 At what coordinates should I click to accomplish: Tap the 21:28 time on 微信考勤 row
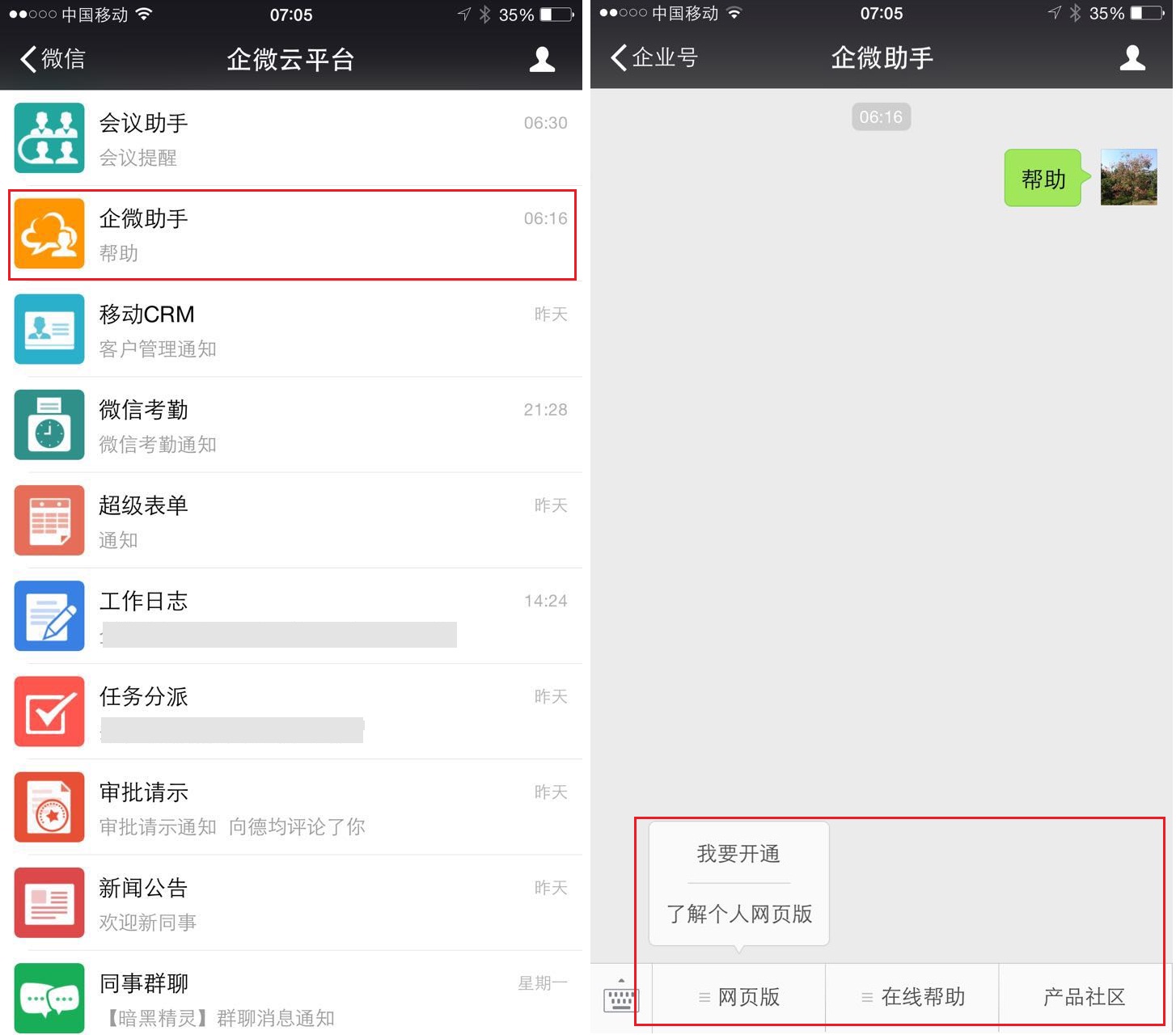coord(546,410)
